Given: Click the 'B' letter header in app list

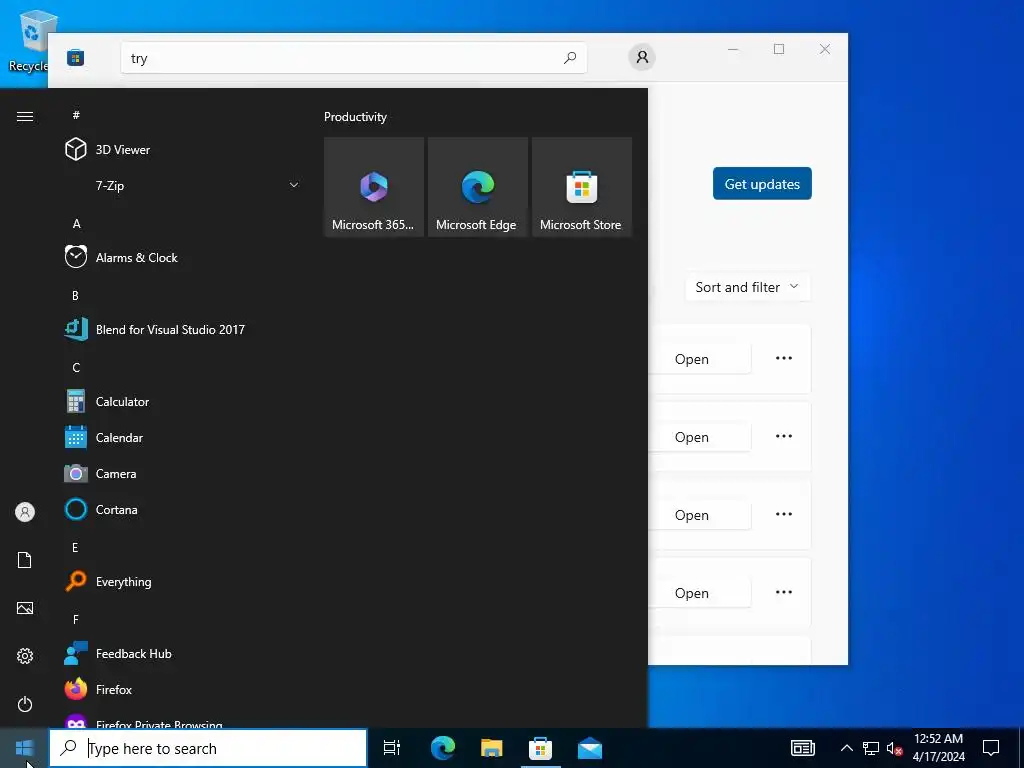Looking at the screenshot, I should pyautogui.click(x=75, y=295).
